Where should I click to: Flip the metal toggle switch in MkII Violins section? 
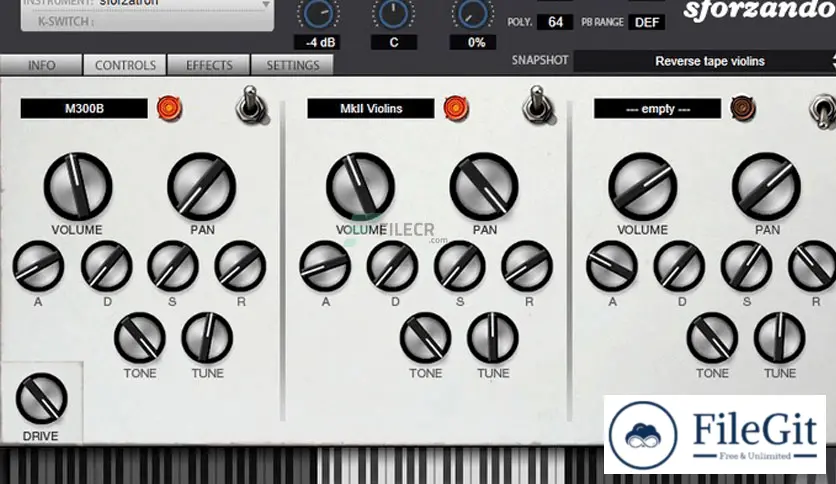(537, 104)
